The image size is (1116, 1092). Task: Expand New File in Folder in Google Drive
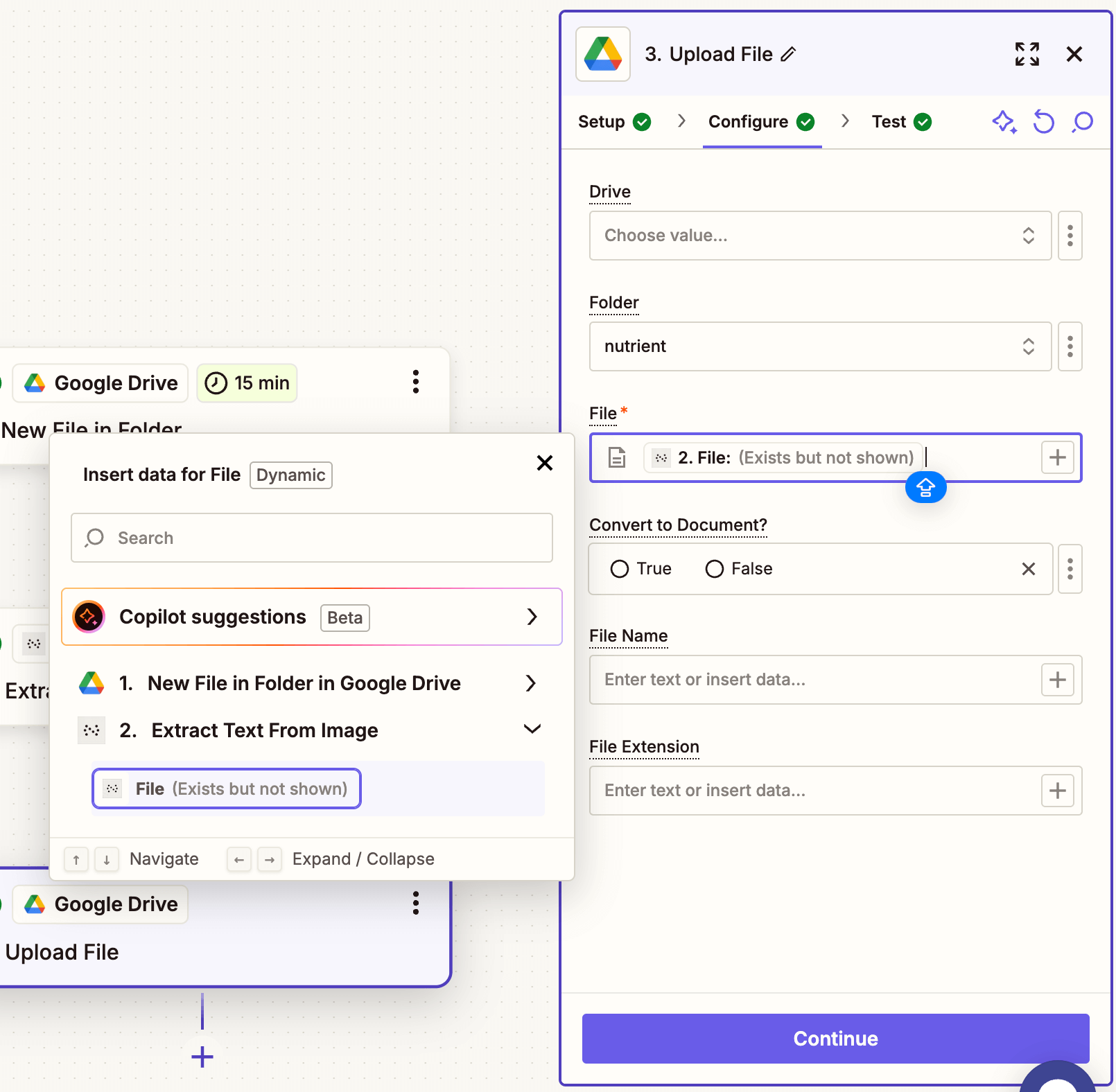(531, 683)
